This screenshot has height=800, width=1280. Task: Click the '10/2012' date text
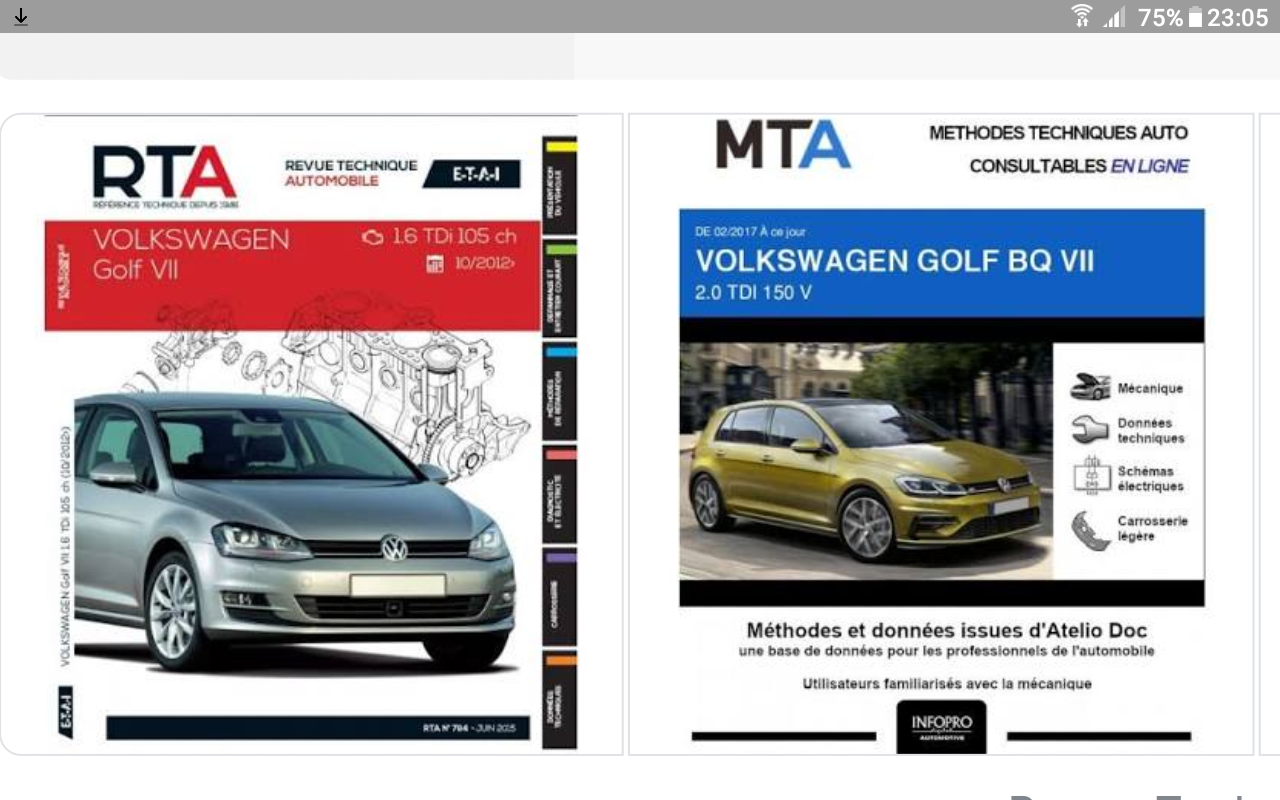click(x=483, y=265)
